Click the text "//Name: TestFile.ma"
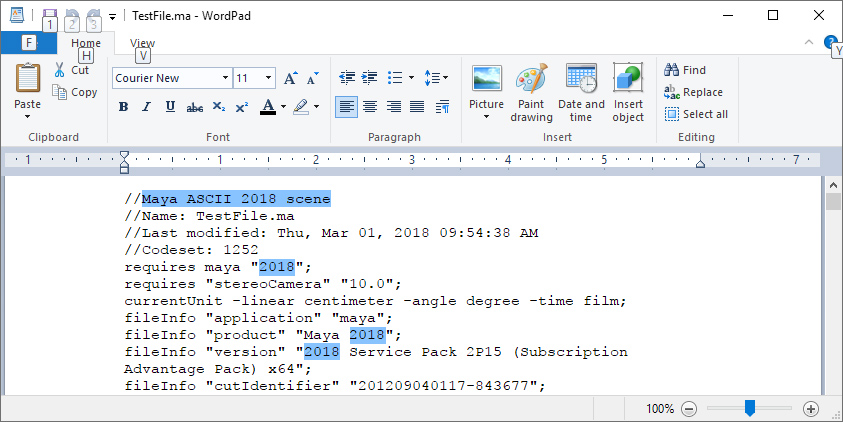843x422 pixels. pyautogui.click(x=209, y=216)
